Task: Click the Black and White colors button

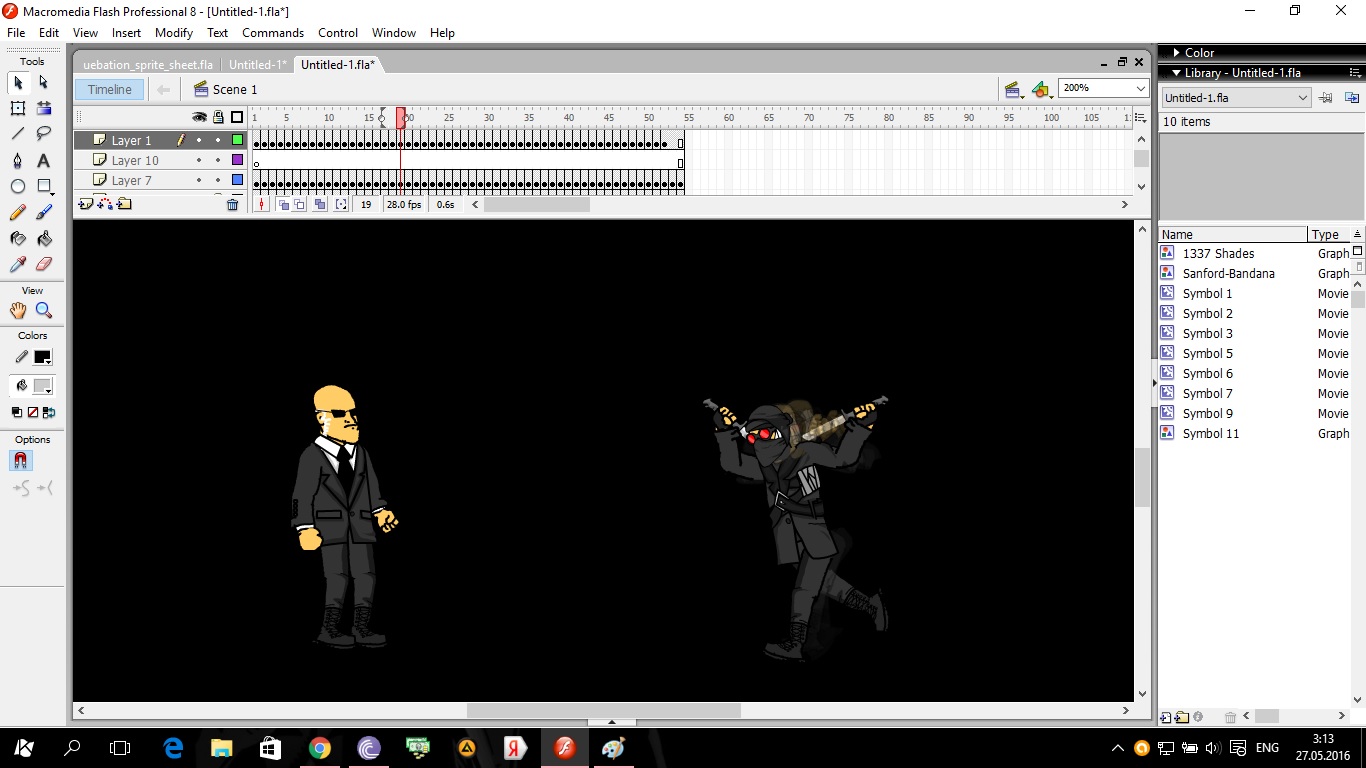Action: 17,412
